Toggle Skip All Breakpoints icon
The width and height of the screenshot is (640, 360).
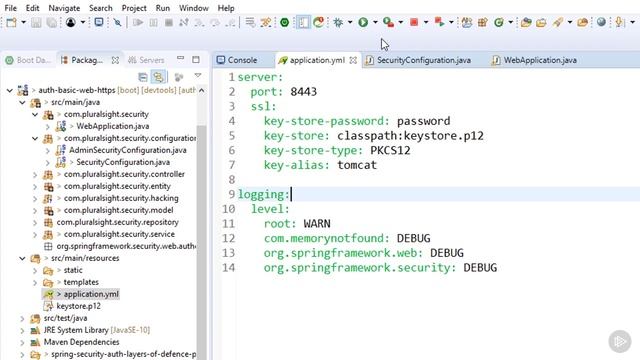118,22
